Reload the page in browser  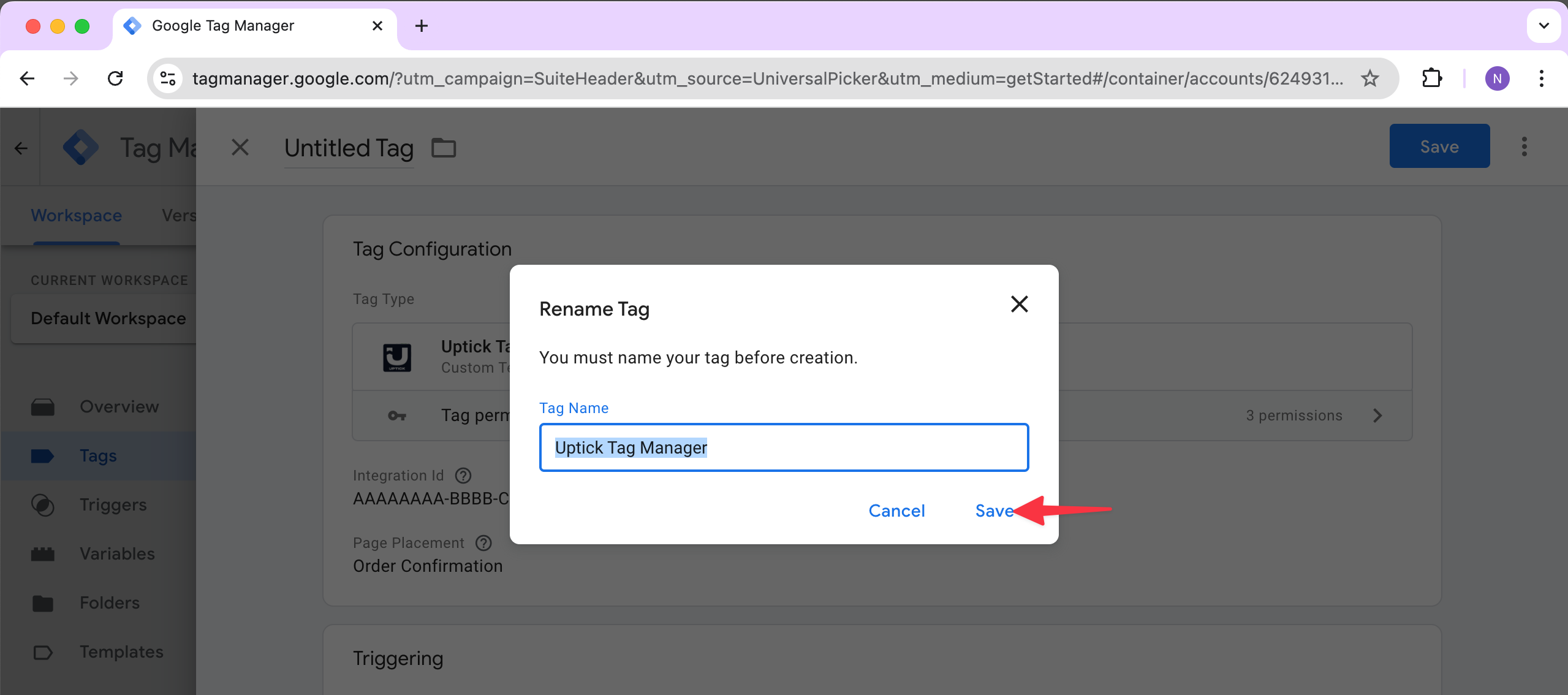coord(115,78)
